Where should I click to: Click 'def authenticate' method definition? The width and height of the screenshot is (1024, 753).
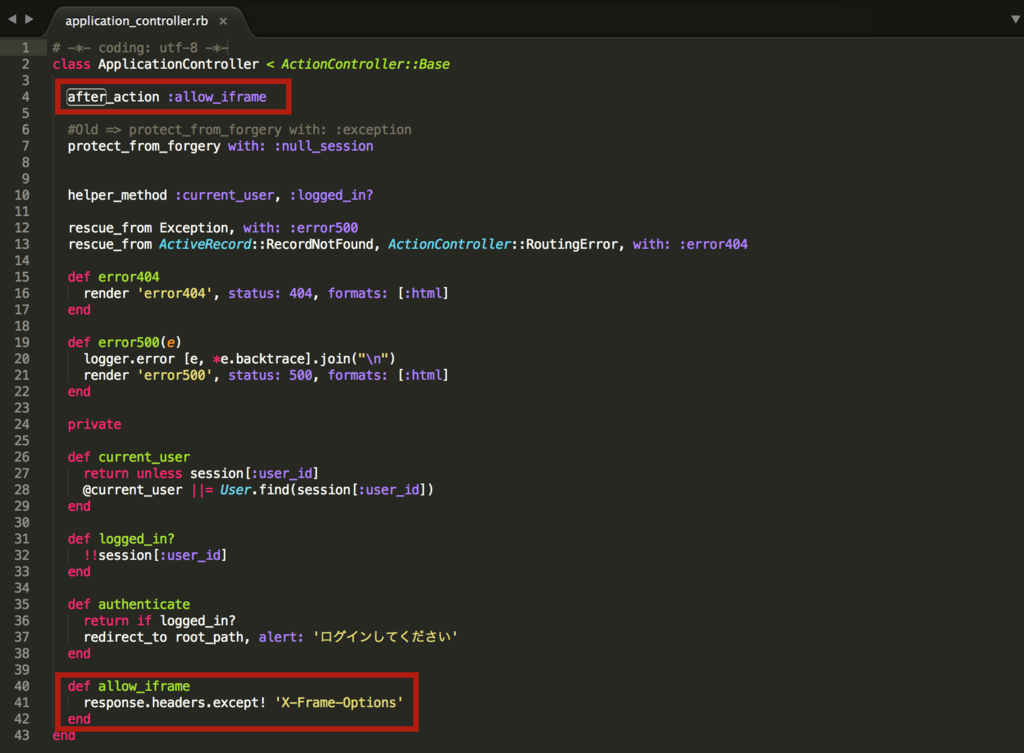click(x=129, y=604)
